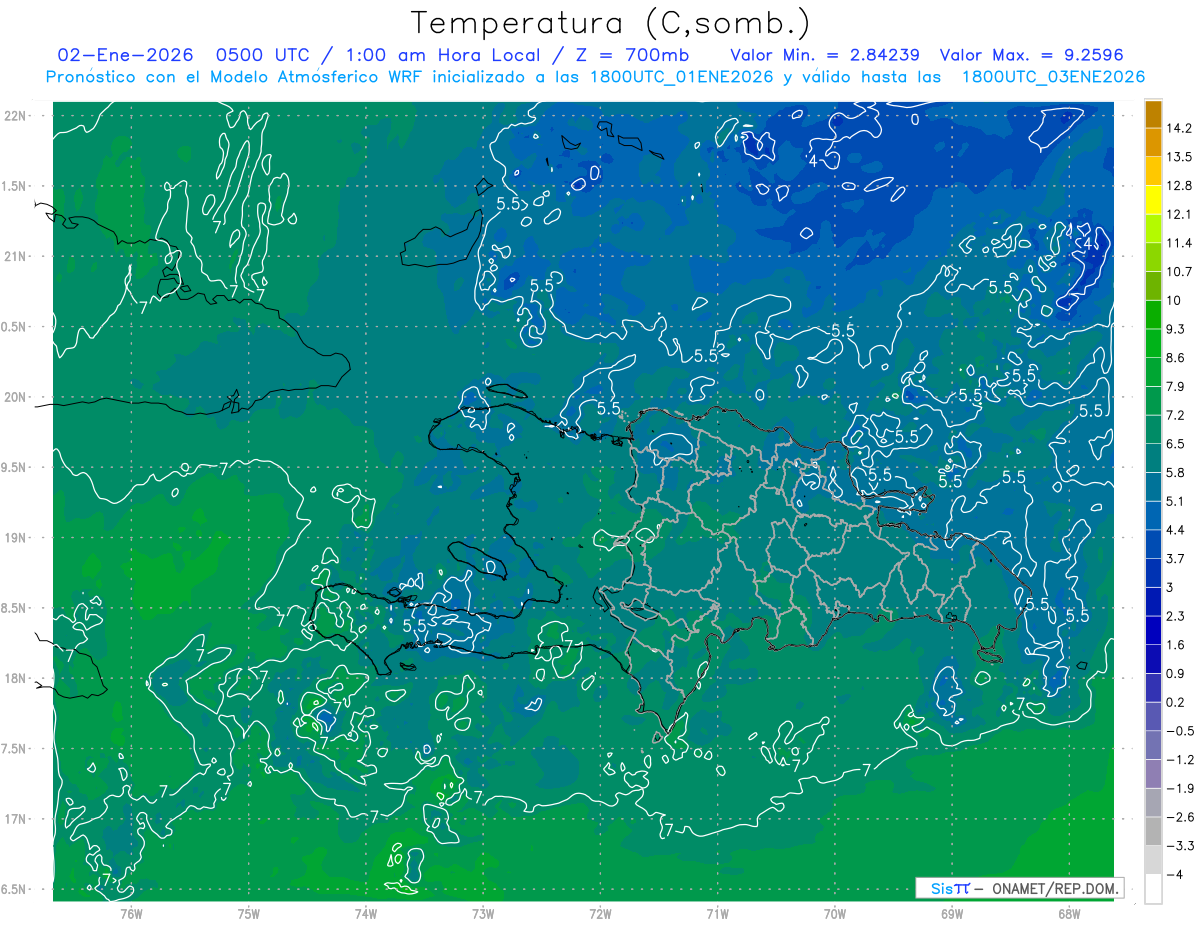Click the '7.9' color scale label

coord(1177,386)
